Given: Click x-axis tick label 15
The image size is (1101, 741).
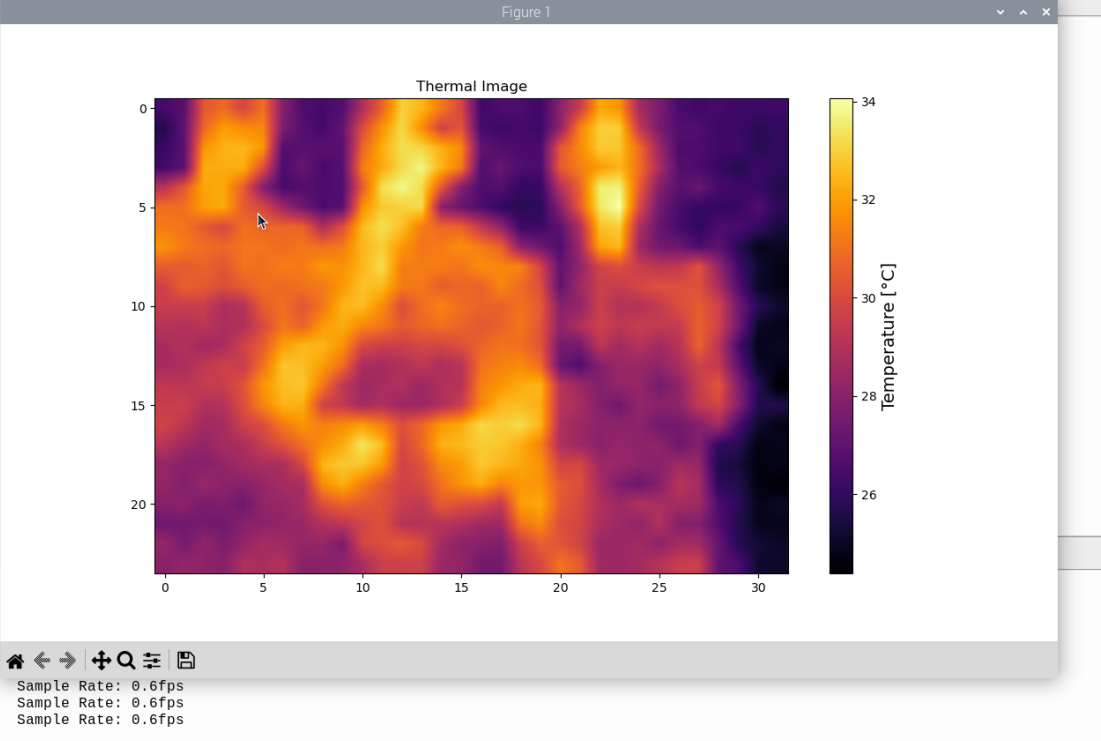Looking at the screenshot, I should [x=461, y=588].
